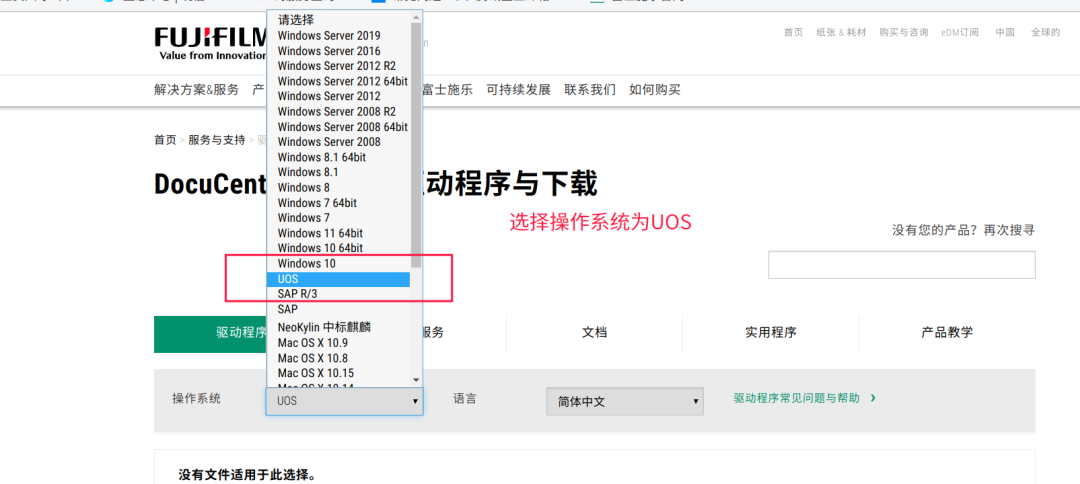Click 全球的 header link

1046,32
